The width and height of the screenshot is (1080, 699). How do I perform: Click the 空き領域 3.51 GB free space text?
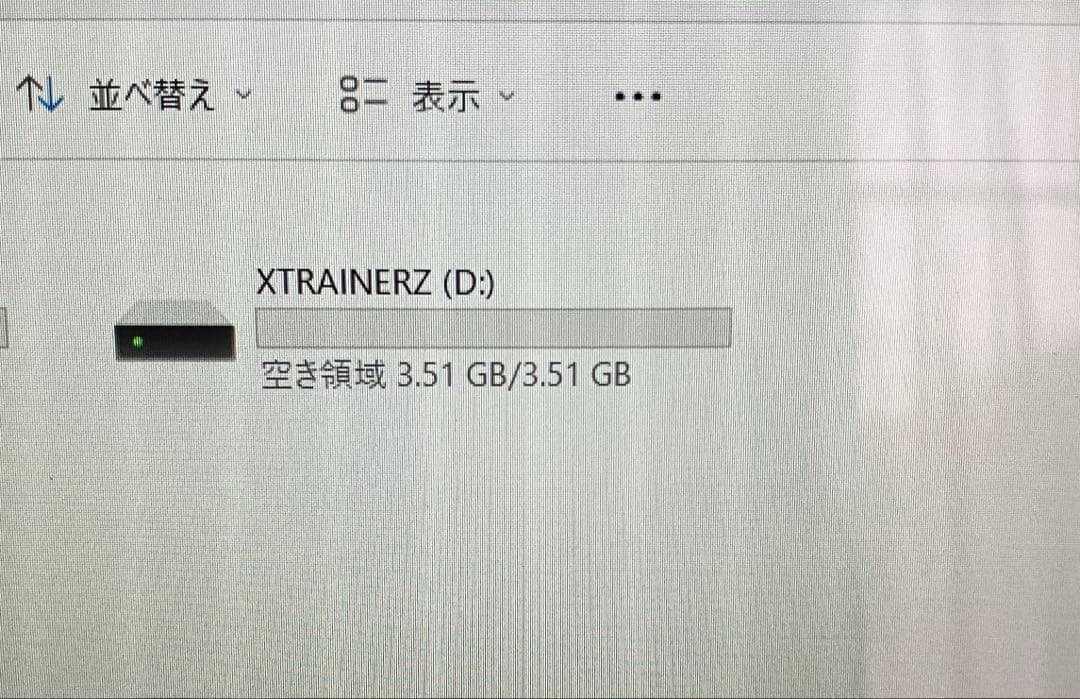coord(446,376)
